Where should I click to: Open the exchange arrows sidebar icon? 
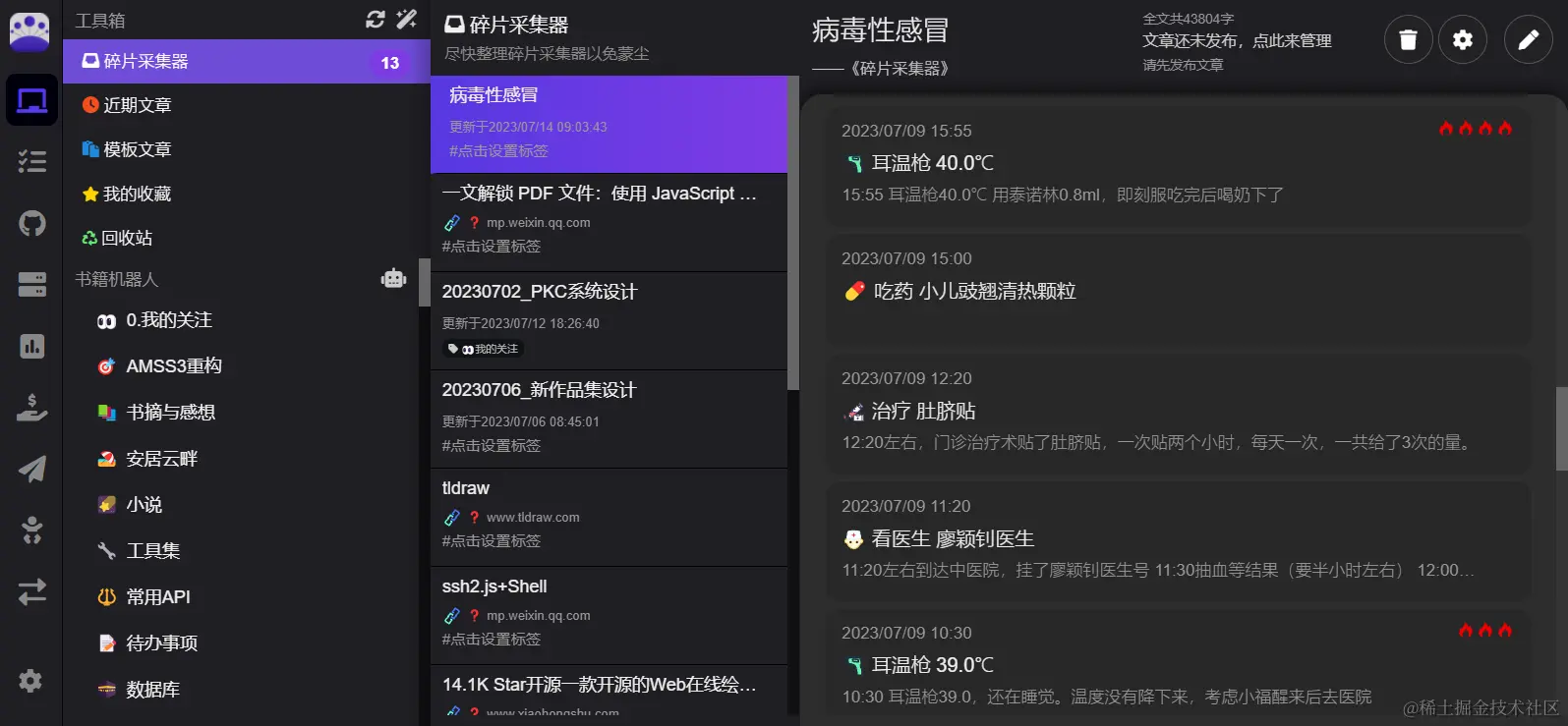click(31, 591)
